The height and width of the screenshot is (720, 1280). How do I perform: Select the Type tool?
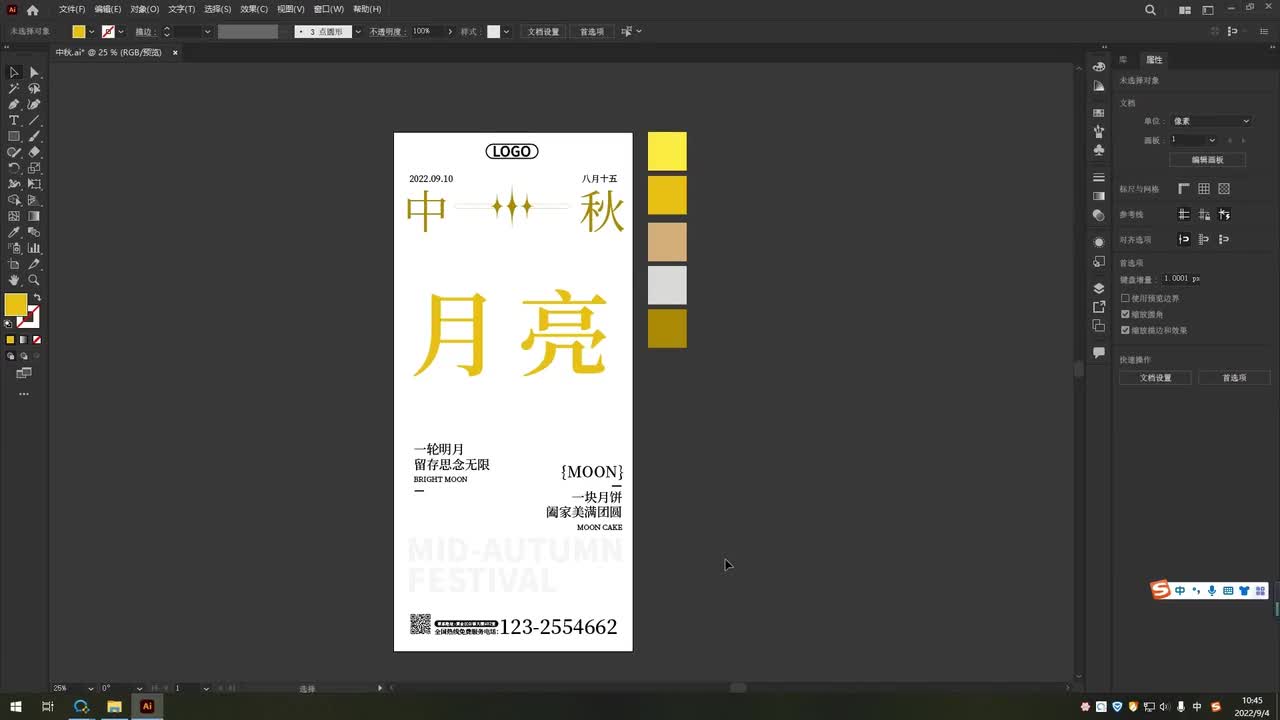[x=14, y=120]
